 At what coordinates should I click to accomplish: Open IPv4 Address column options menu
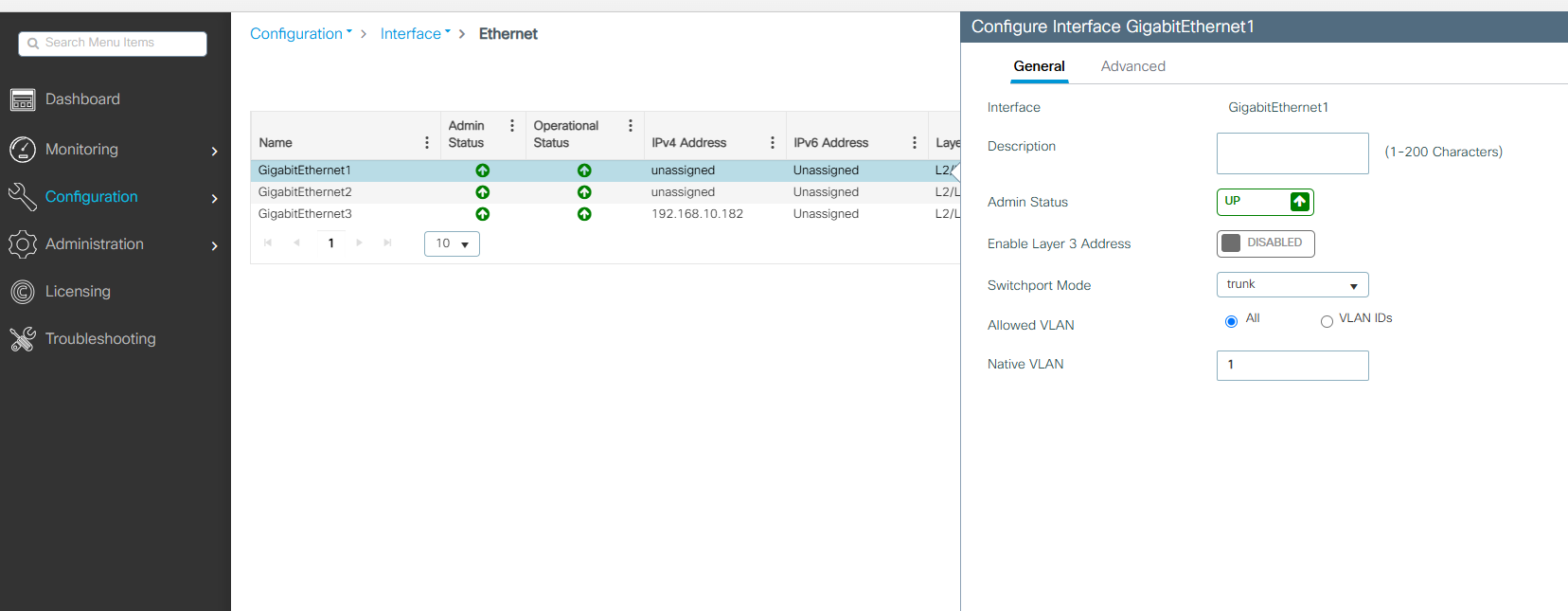(x=773, y=143)
